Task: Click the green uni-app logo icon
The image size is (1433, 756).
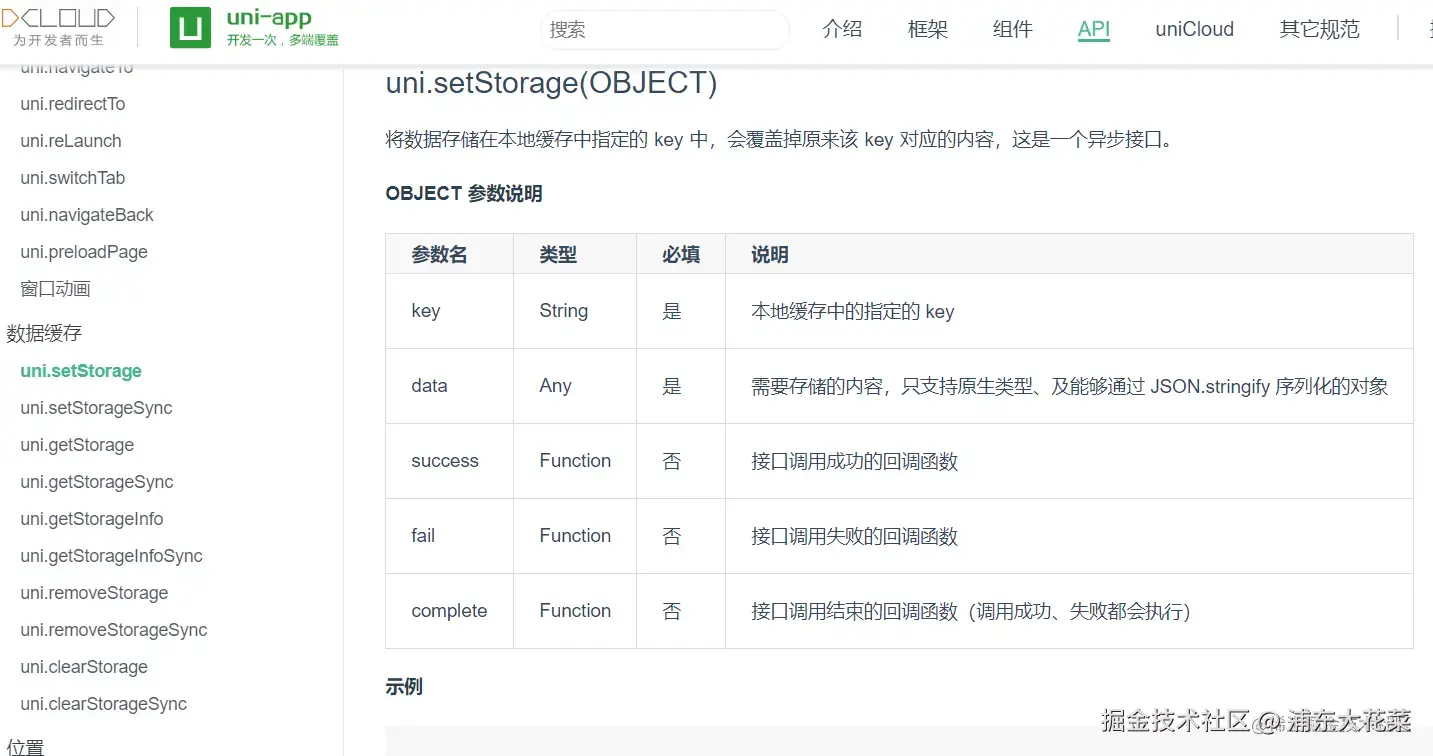Action: [x=190, y=28]
